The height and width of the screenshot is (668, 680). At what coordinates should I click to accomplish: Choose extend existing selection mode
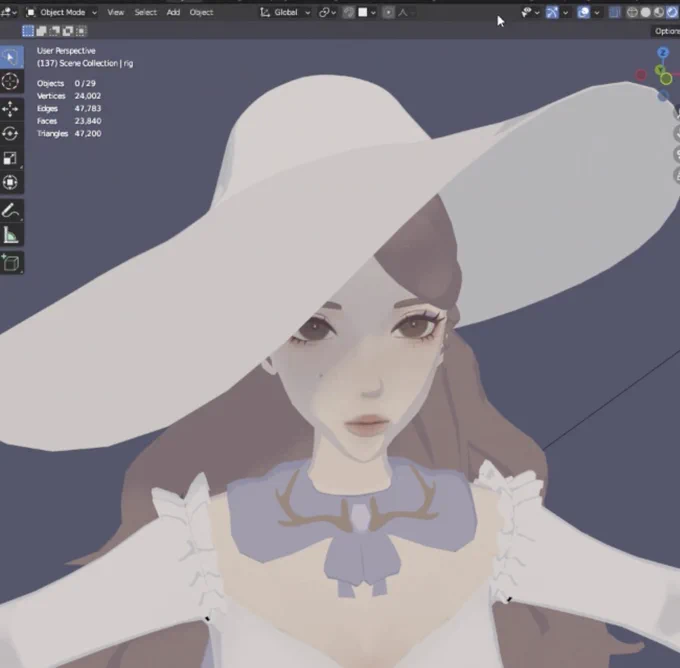pos(41,31)
